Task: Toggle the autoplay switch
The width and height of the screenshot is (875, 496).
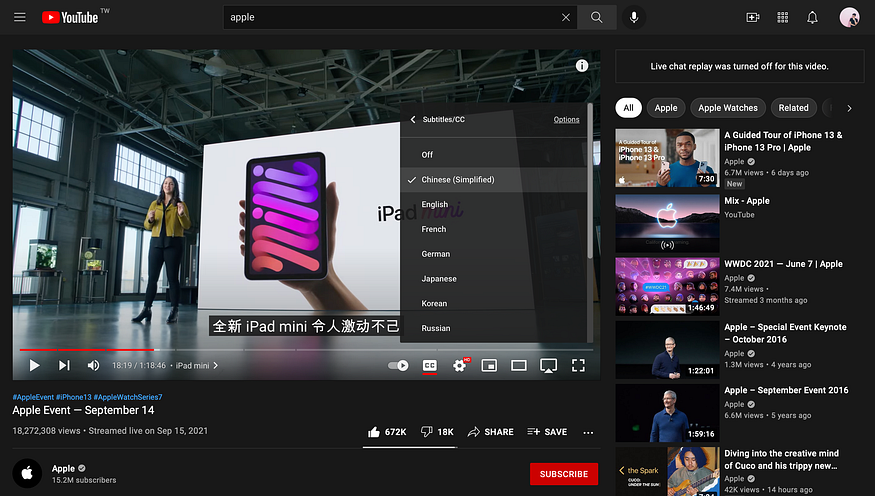Action: [398, 365]
